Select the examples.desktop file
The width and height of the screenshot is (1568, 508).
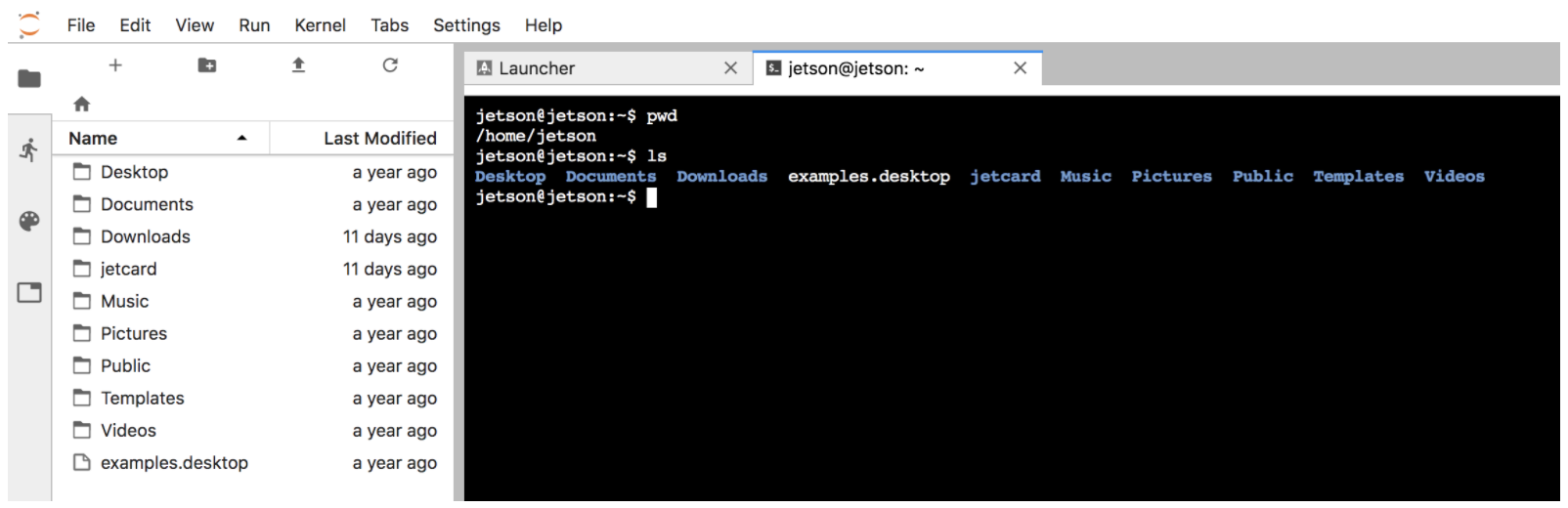(x=174, y=463)
